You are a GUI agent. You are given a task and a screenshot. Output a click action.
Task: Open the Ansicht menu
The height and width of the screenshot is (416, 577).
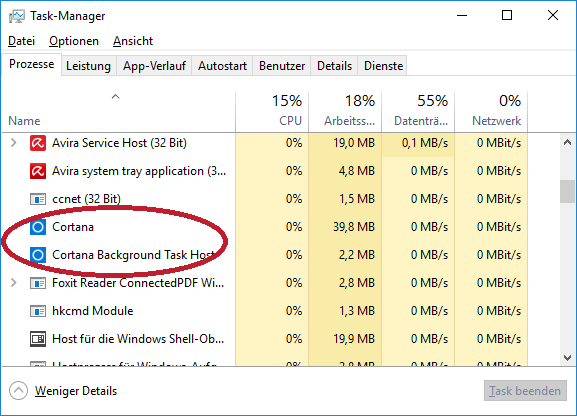pyautogui.click(x=133, y=41)
